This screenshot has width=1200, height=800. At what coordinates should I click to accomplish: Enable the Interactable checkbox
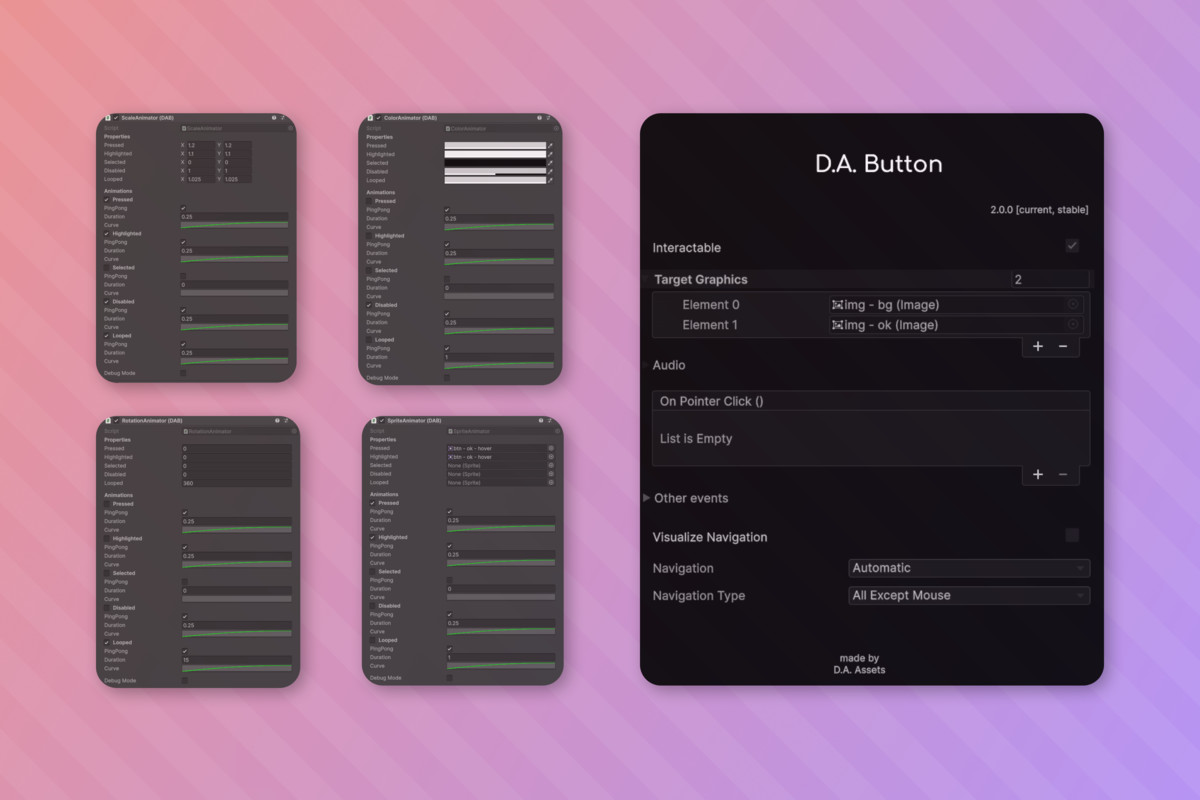[1071, 245]
